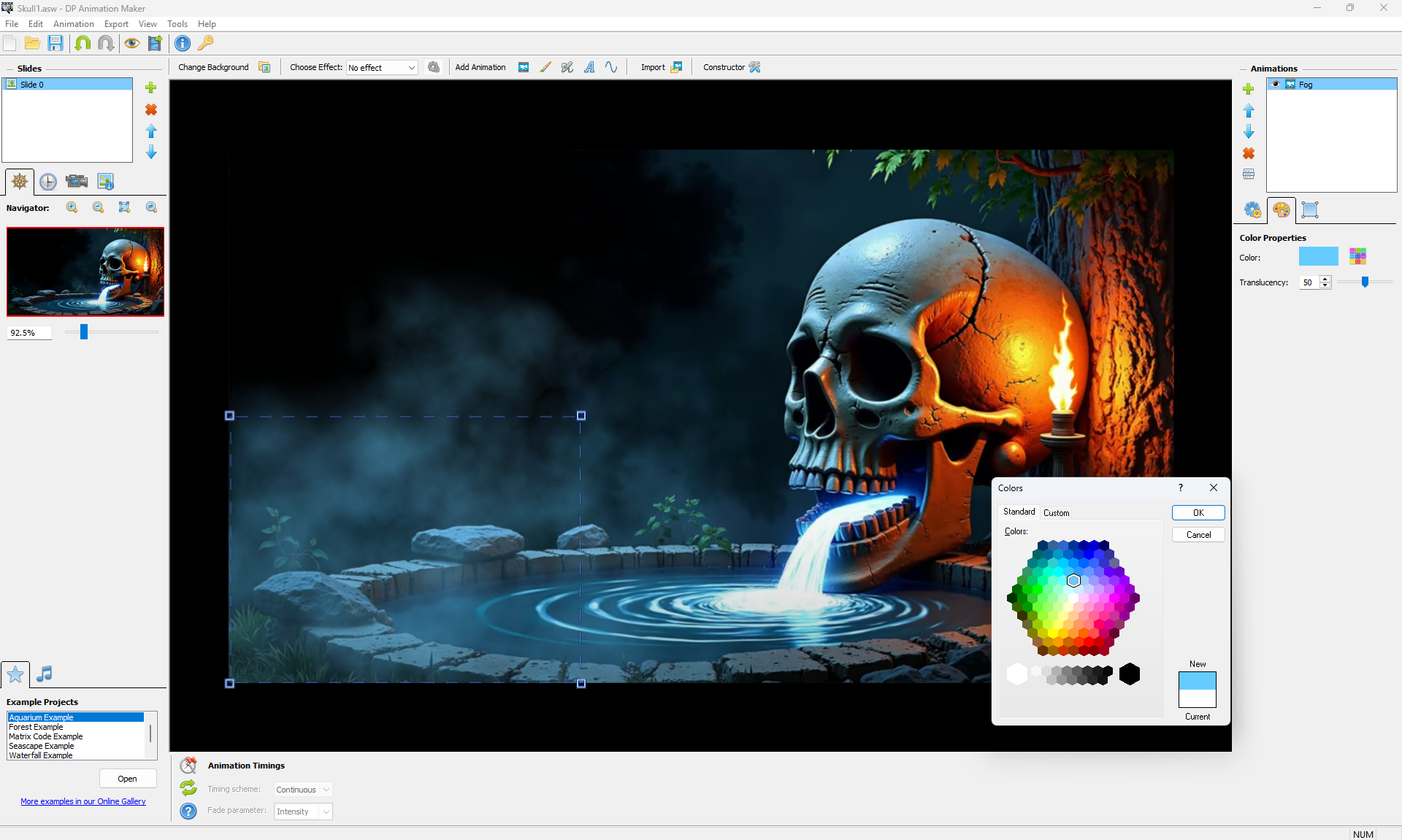The image size is (1402, 840).
Task: Increase Translucency value with up stepper
Action: [1325, 279]
